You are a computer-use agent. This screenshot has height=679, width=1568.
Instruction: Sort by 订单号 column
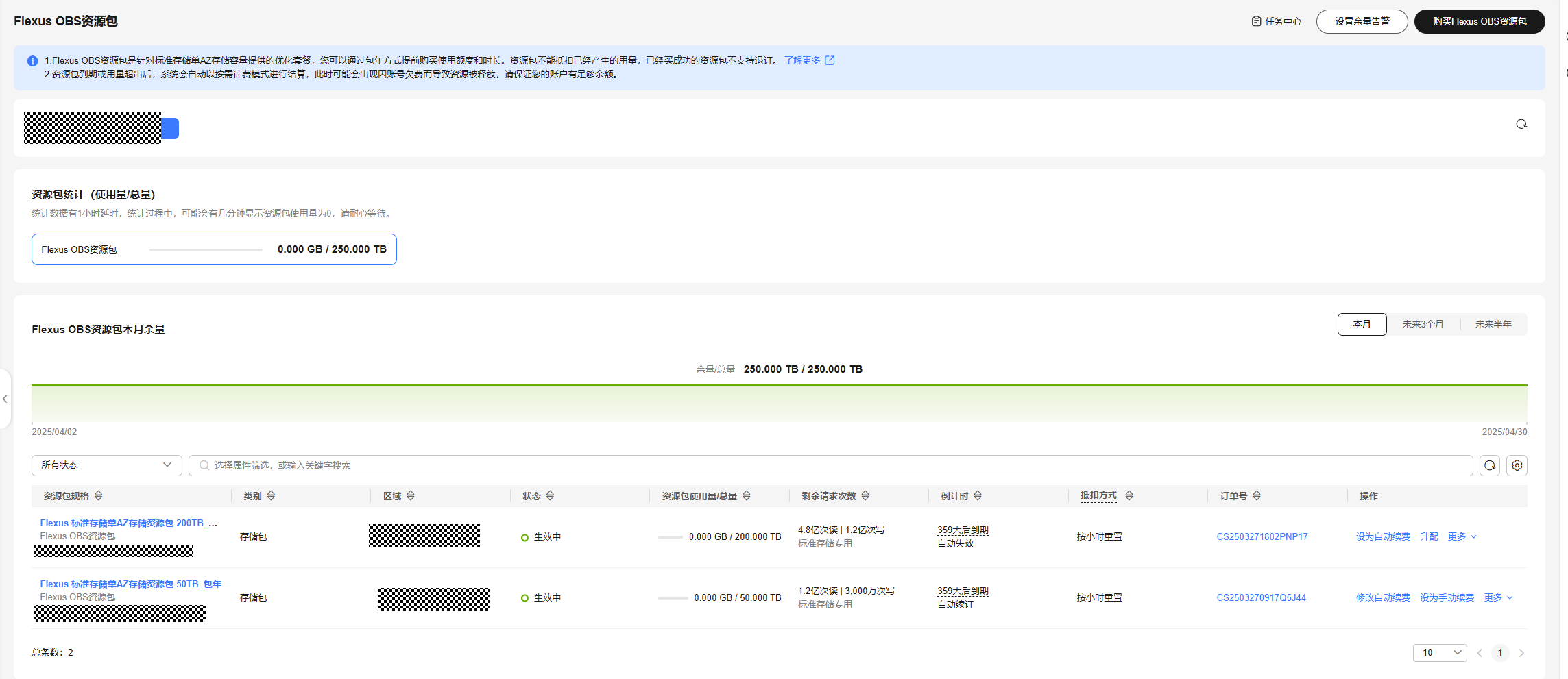point(1257,495)
